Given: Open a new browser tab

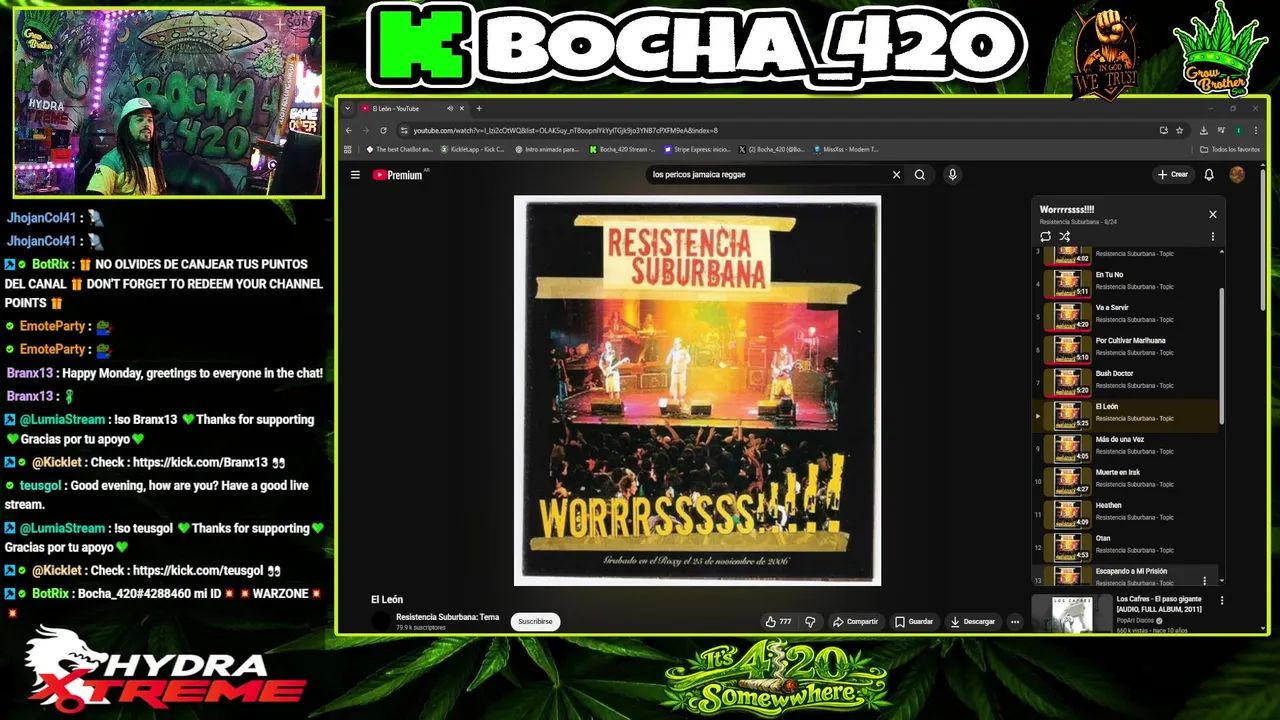Looking at the screenshot, I should pos(478,108).
